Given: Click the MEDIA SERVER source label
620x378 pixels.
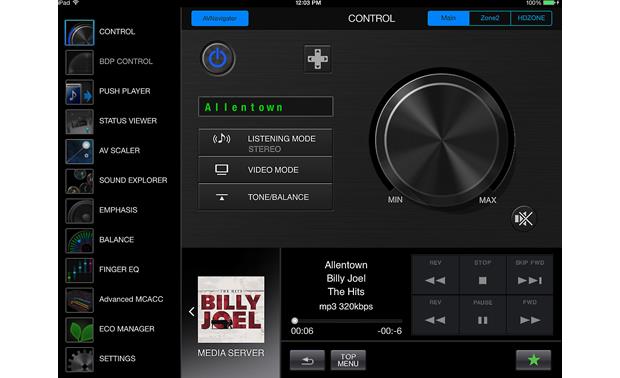Looking at the screenshot, I should [x=231, y=353].
